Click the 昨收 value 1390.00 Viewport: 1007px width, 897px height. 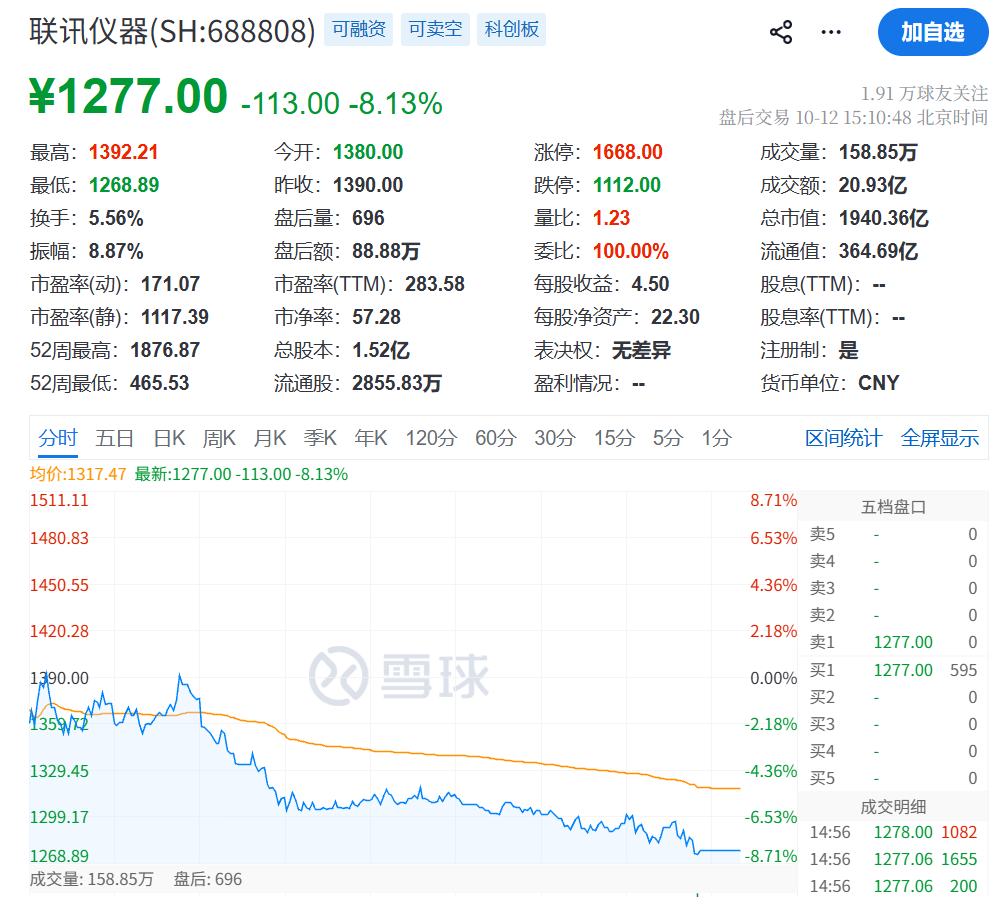click(368, 186)
